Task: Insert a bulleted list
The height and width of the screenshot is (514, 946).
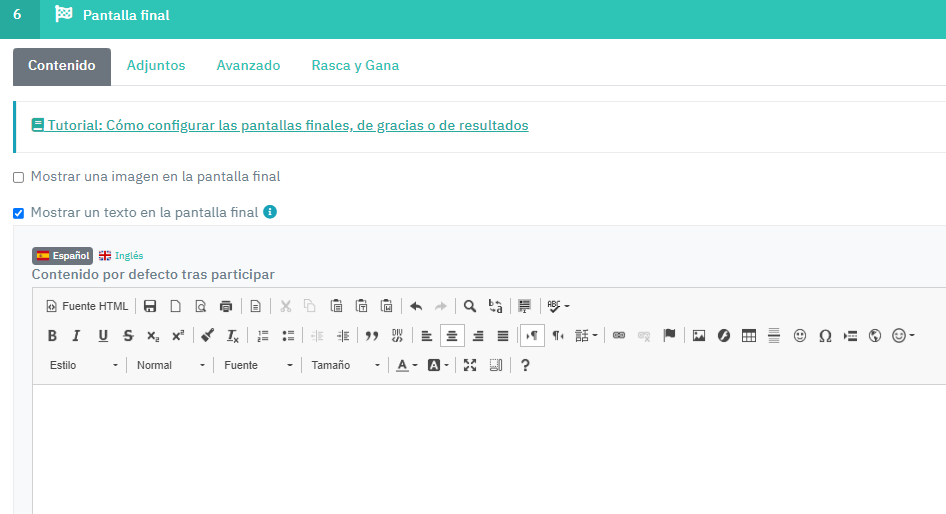Action: 288,335
